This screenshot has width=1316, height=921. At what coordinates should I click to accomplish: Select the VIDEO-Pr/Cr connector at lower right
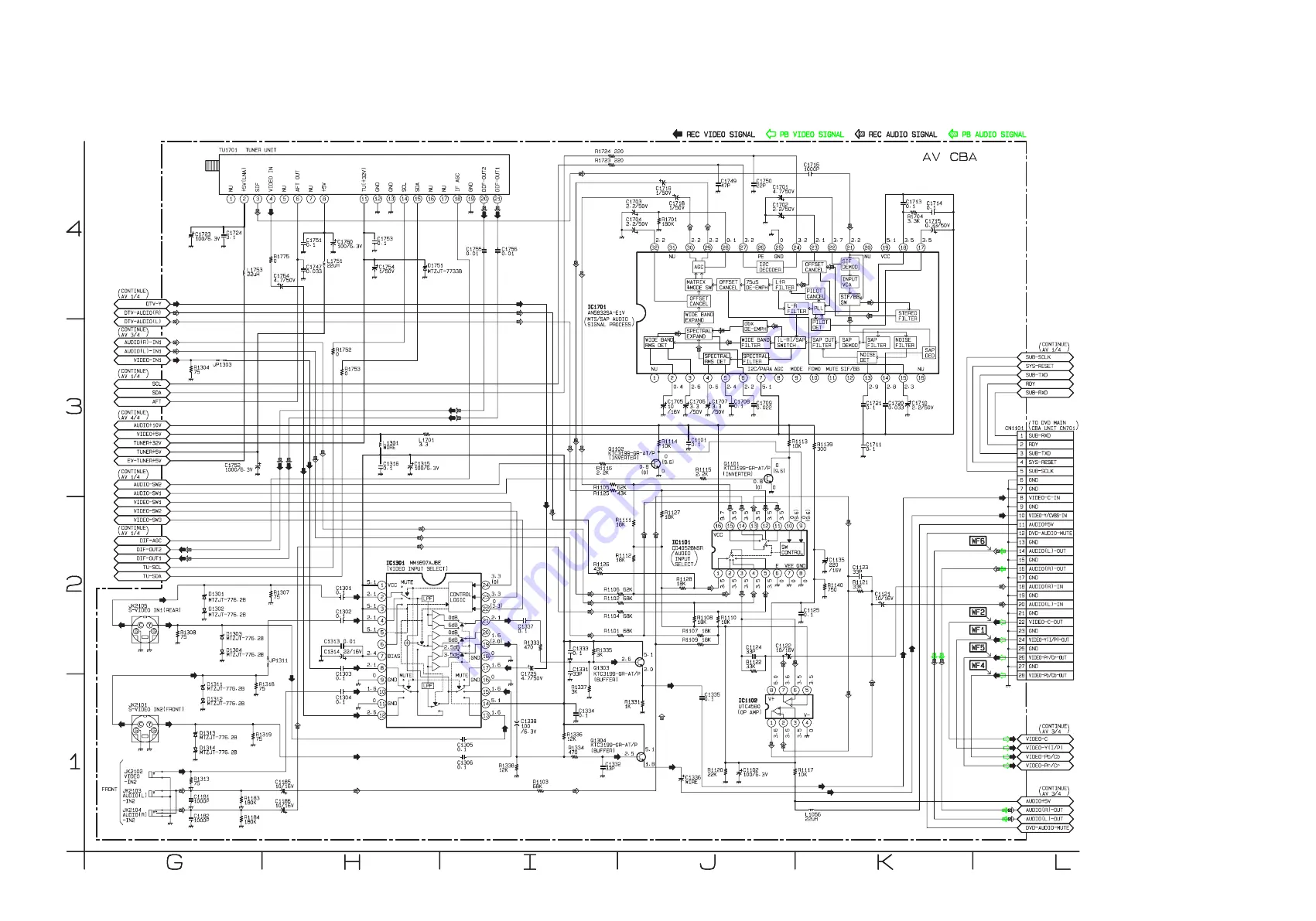point(1045,766)
